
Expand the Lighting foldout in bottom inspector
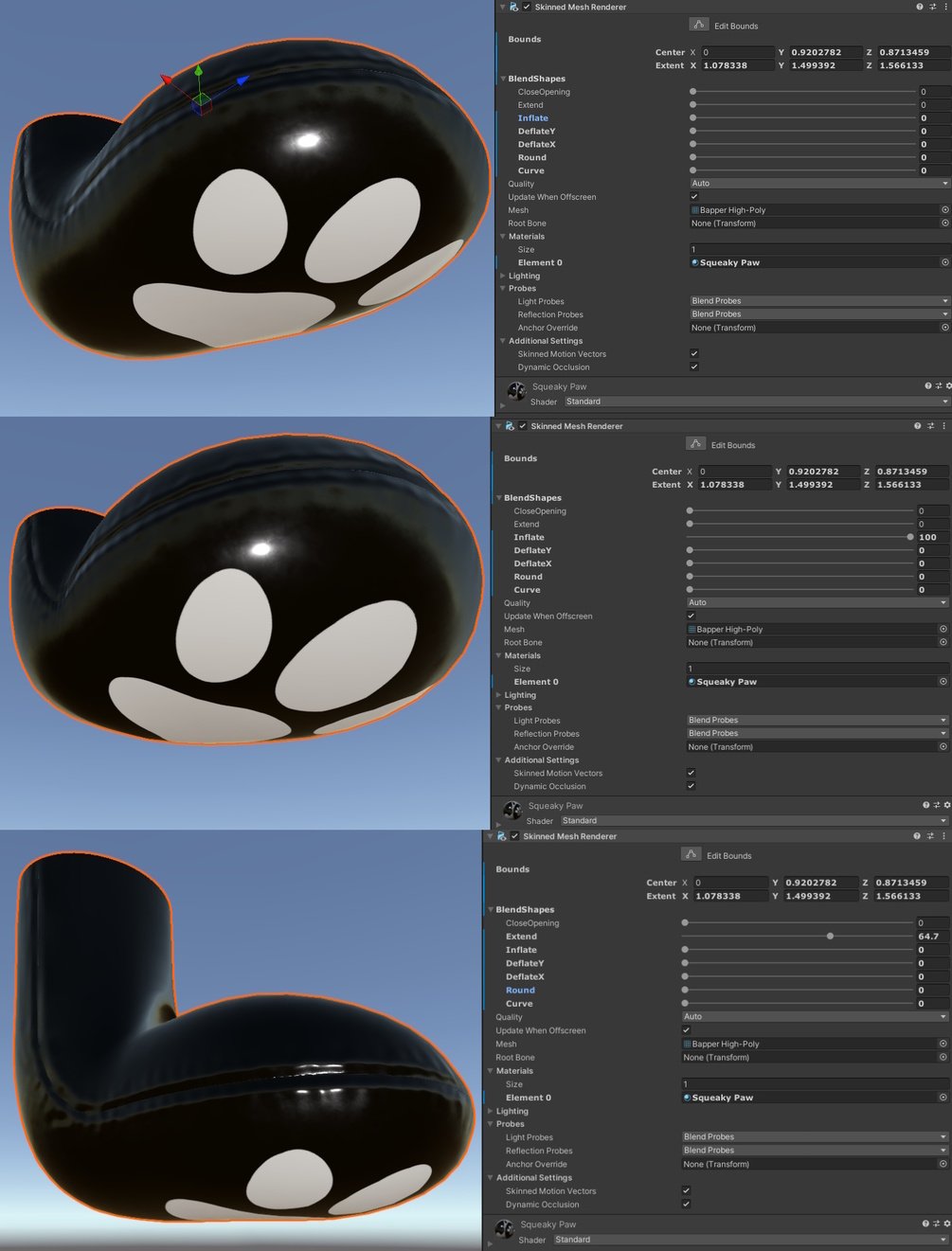click(491, 1112)
